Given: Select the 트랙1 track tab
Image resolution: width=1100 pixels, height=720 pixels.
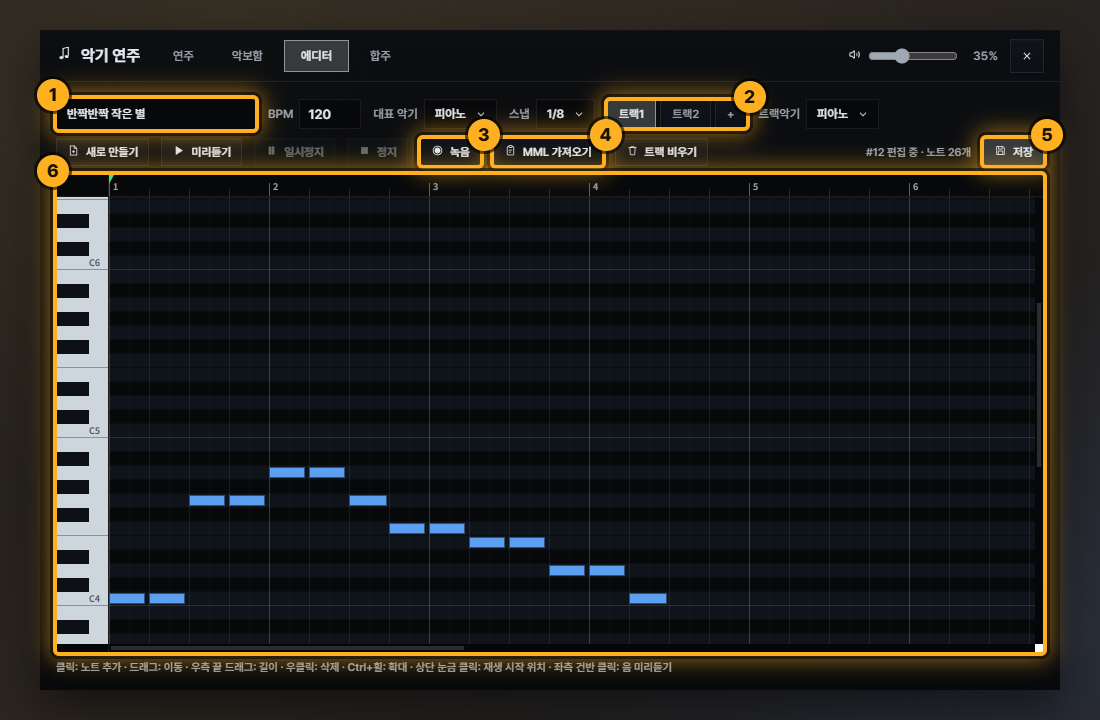Looking at the screenshot, I should pos(631,114).
